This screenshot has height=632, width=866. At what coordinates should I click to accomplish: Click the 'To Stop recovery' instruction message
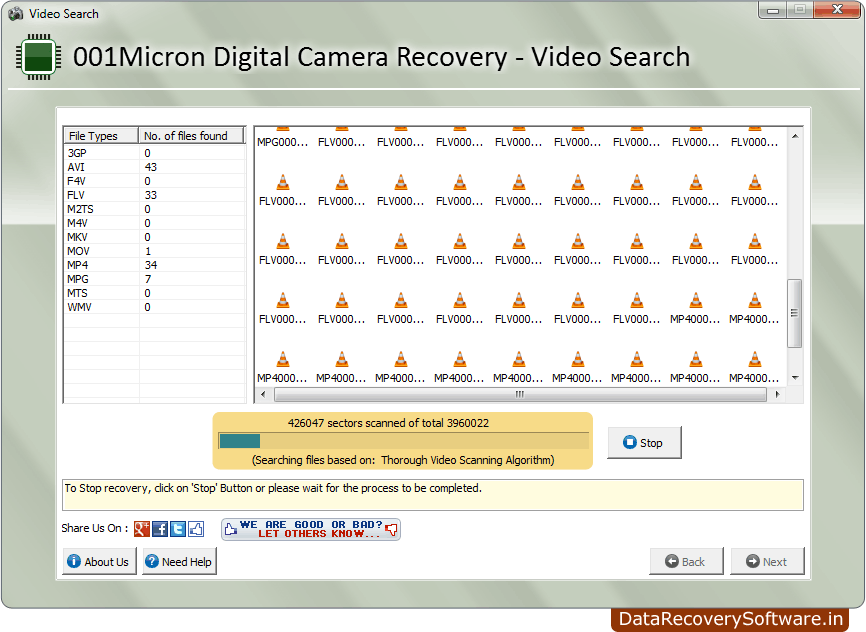coord(273,488)
